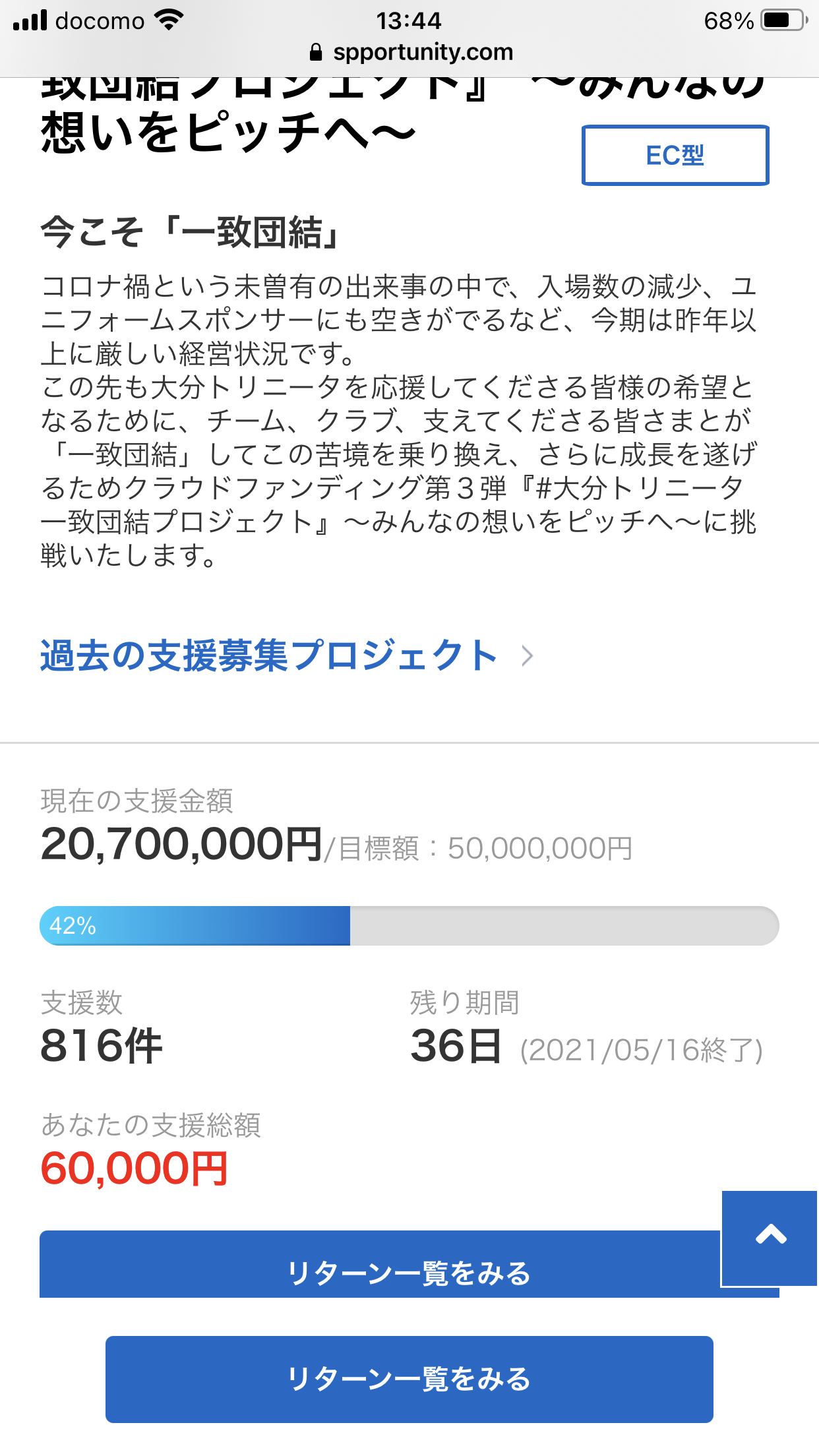Tap the 816件 supporter count
Viewport: 819px width, 1456px height.
101,1046
